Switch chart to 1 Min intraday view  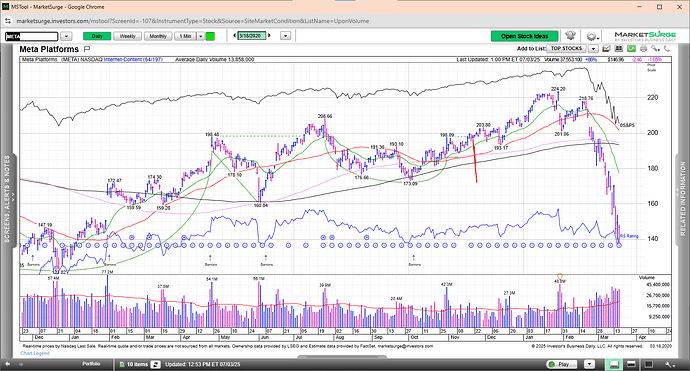(185, 36)
